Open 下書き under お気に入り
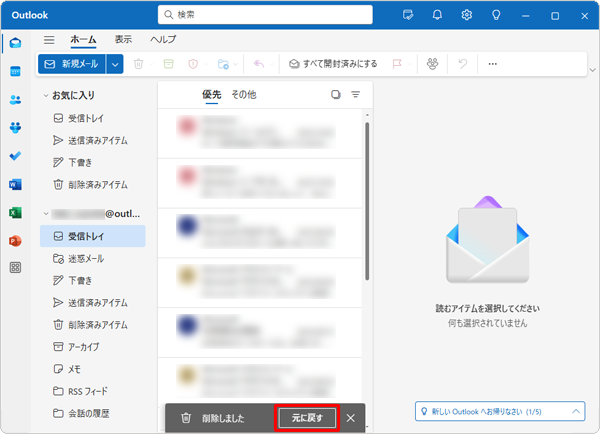This screenshot has height=434, width=600. tap(93, 163)
